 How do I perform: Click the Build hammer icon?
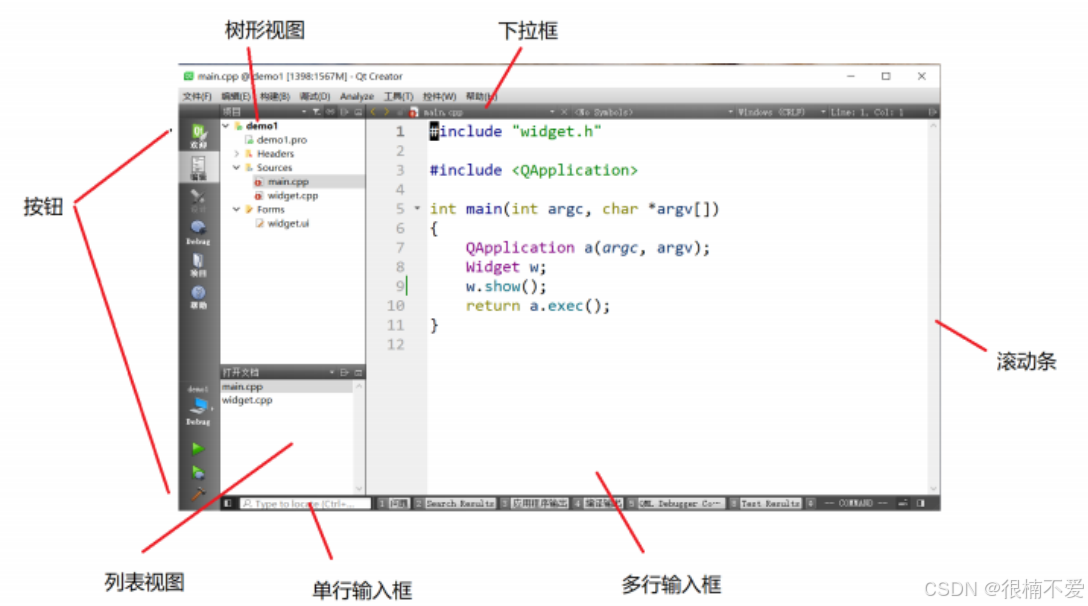tap(198, 494)
